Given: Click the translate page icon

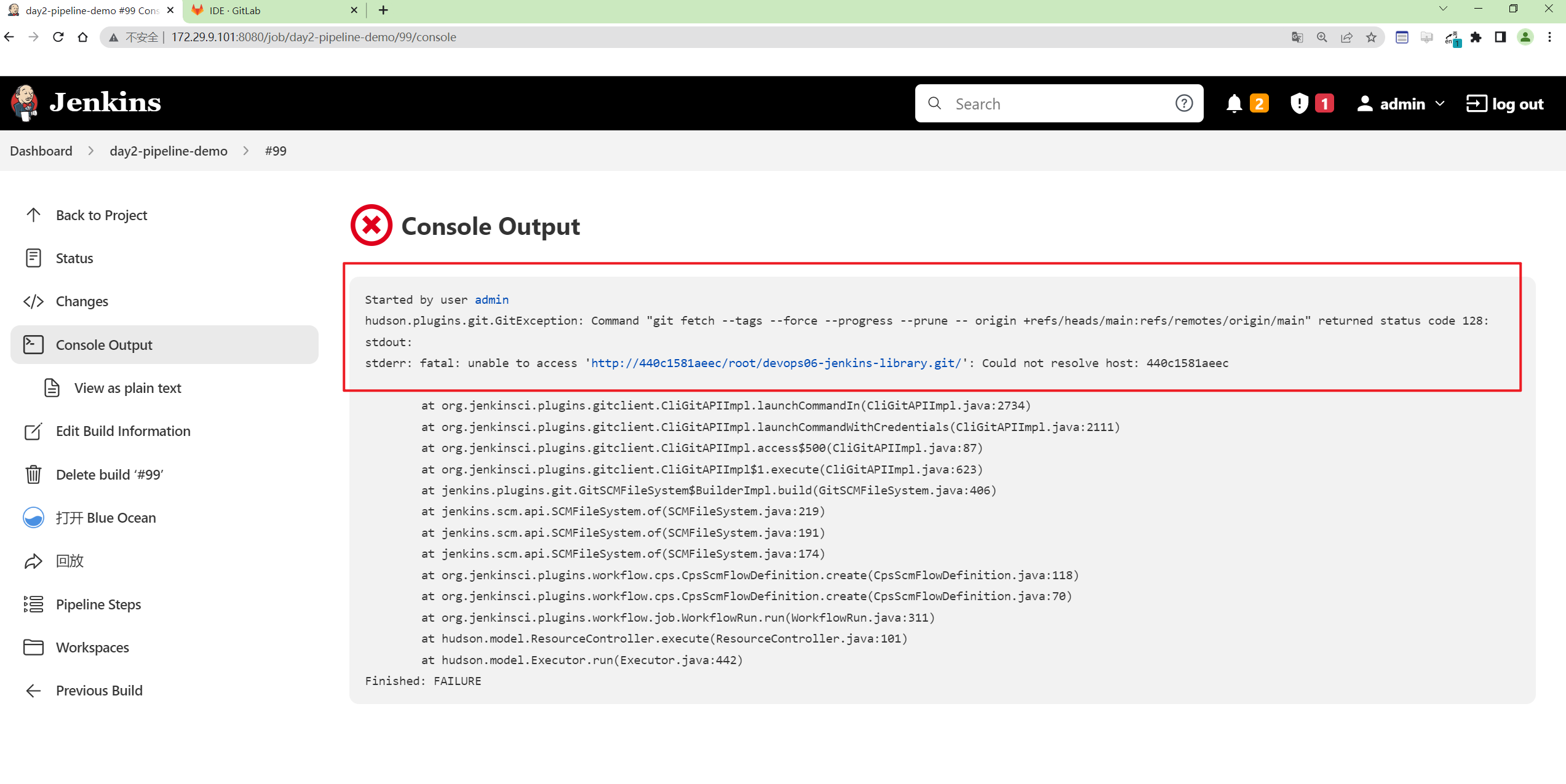Looking at the screenshot, I should (x=1297, y=38).
